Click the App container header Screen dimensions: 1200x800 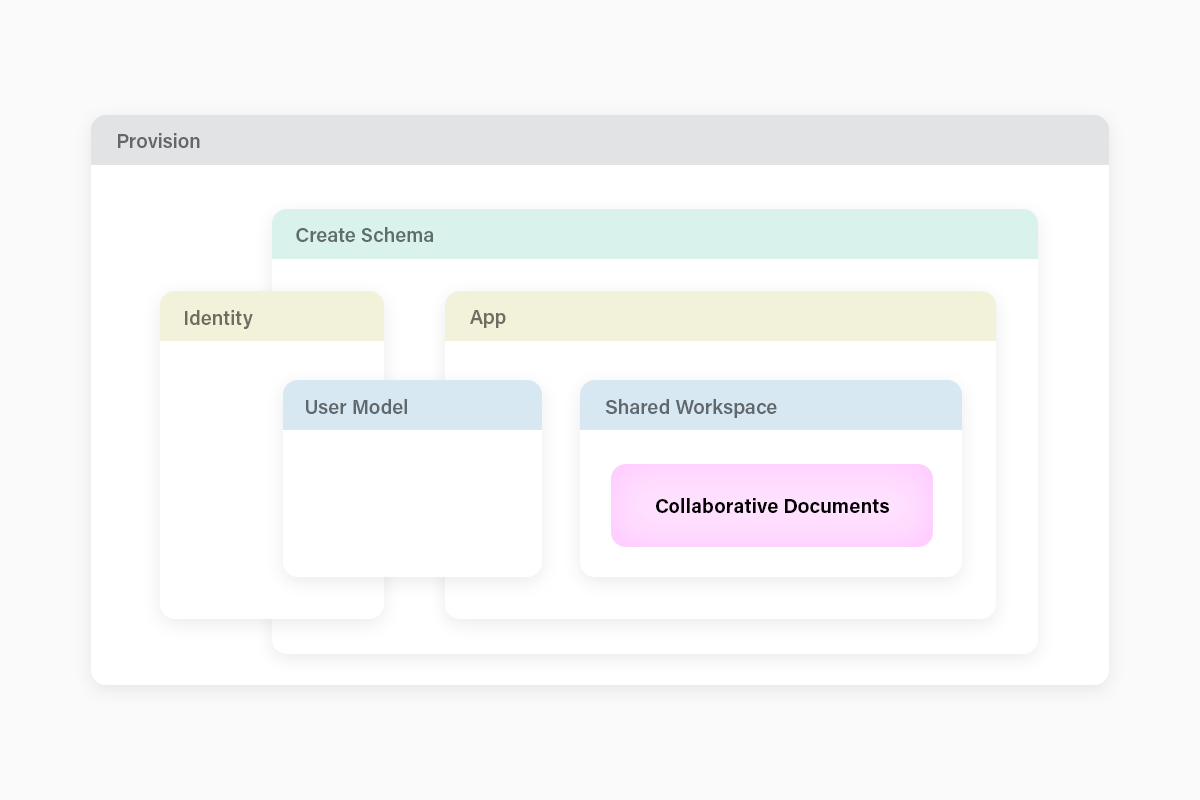720,316
